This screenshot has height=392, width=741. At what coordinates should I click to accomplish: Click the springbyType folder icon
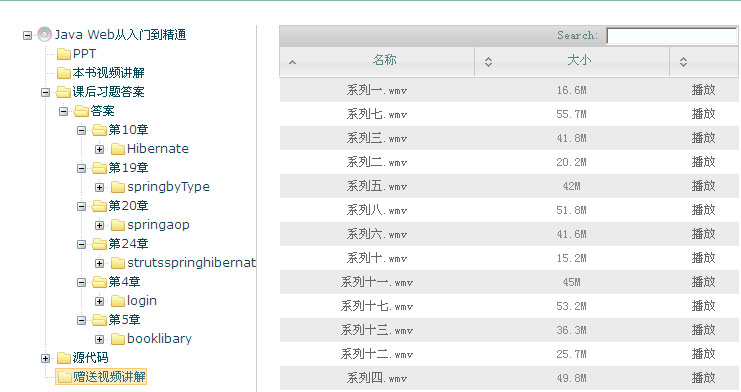[118, 187]
